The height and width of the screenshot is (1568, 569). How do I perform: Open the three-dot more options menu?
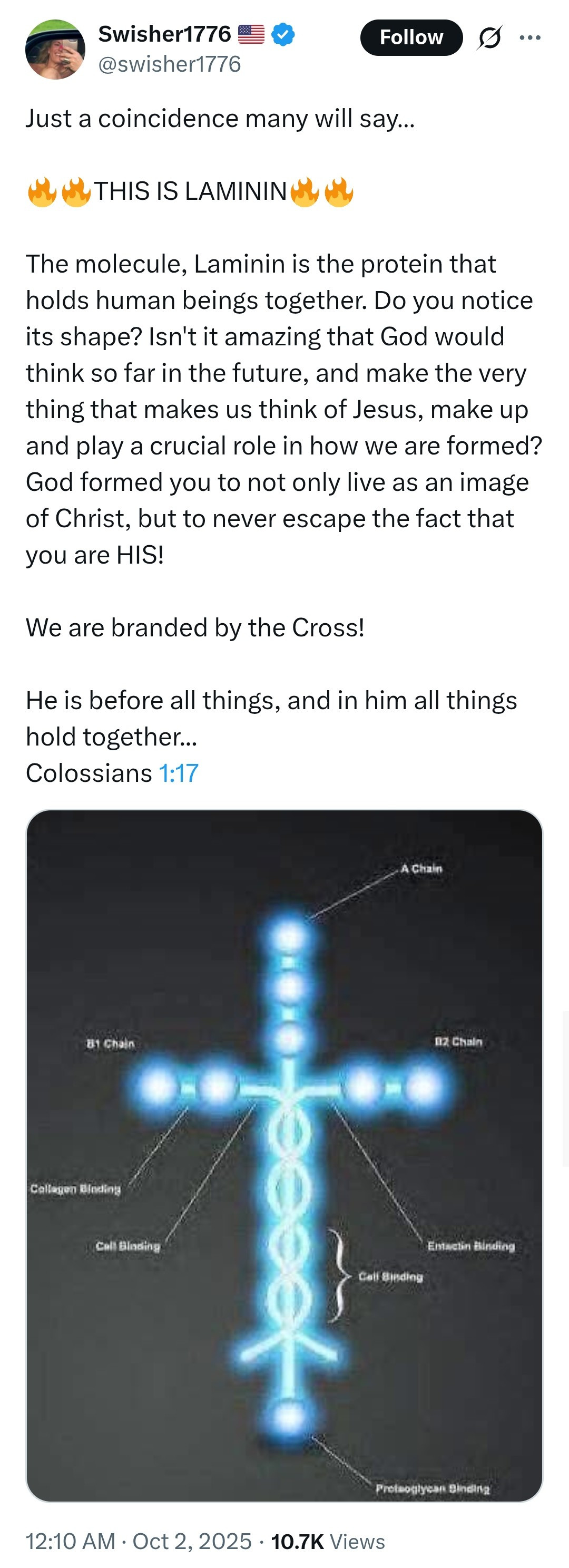tap(530, 38)
